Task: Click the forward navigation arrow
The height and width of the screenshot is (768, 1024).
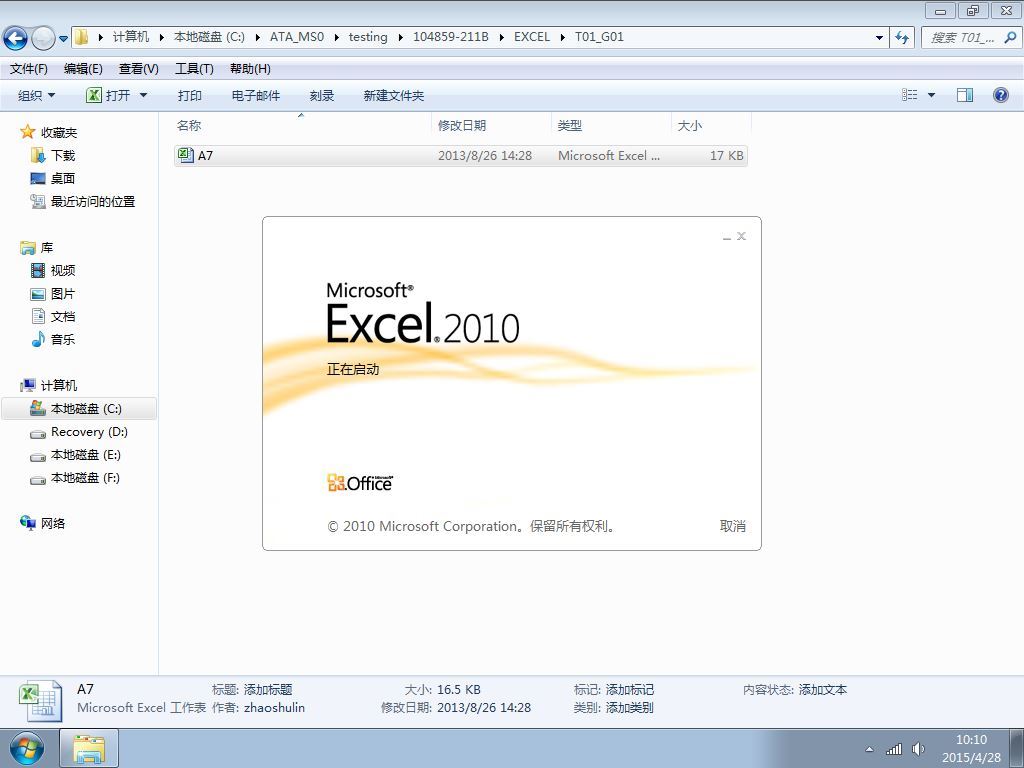Action: 43,38
